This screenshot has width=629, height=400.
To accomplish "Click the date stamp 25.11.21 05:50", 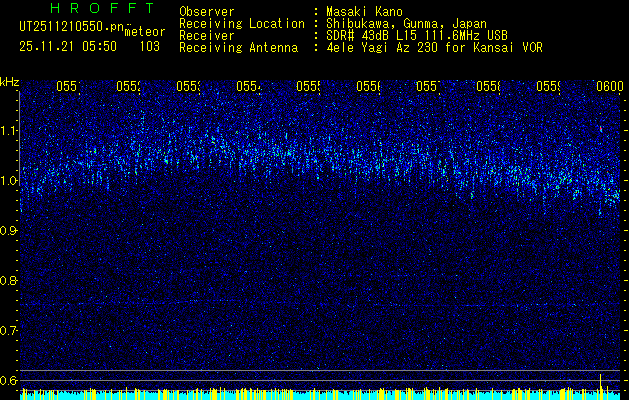I will click(x=68, y=47).
